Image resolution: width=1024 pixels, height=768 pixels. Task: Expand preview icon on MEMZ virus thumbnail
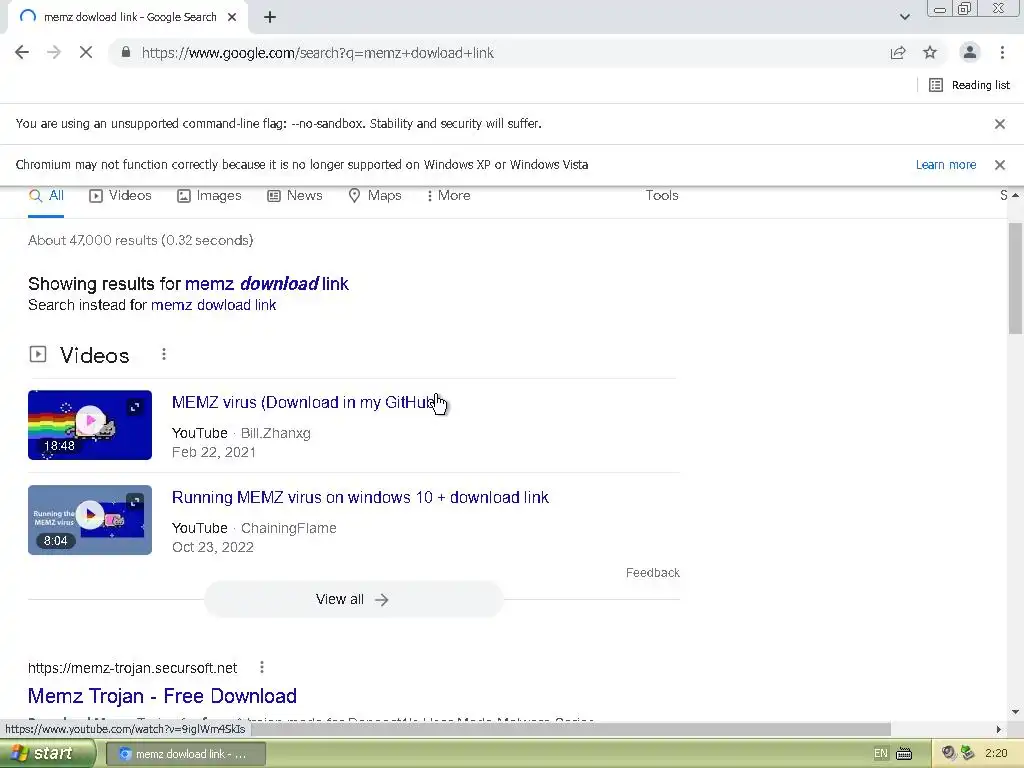135,407
